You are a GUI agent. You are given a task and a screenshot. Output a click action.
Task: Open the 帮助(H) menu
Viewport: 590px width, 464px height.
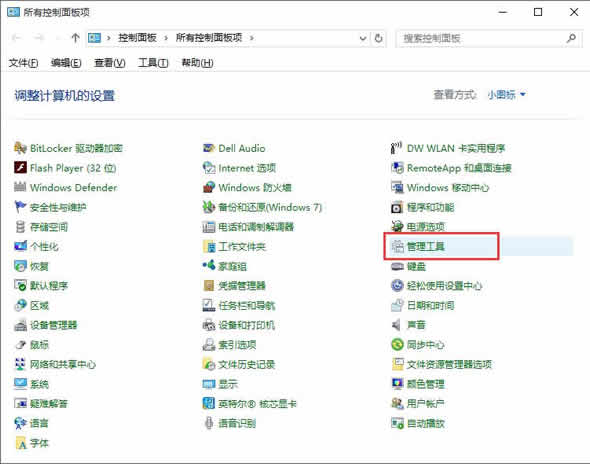pos(198,62)
